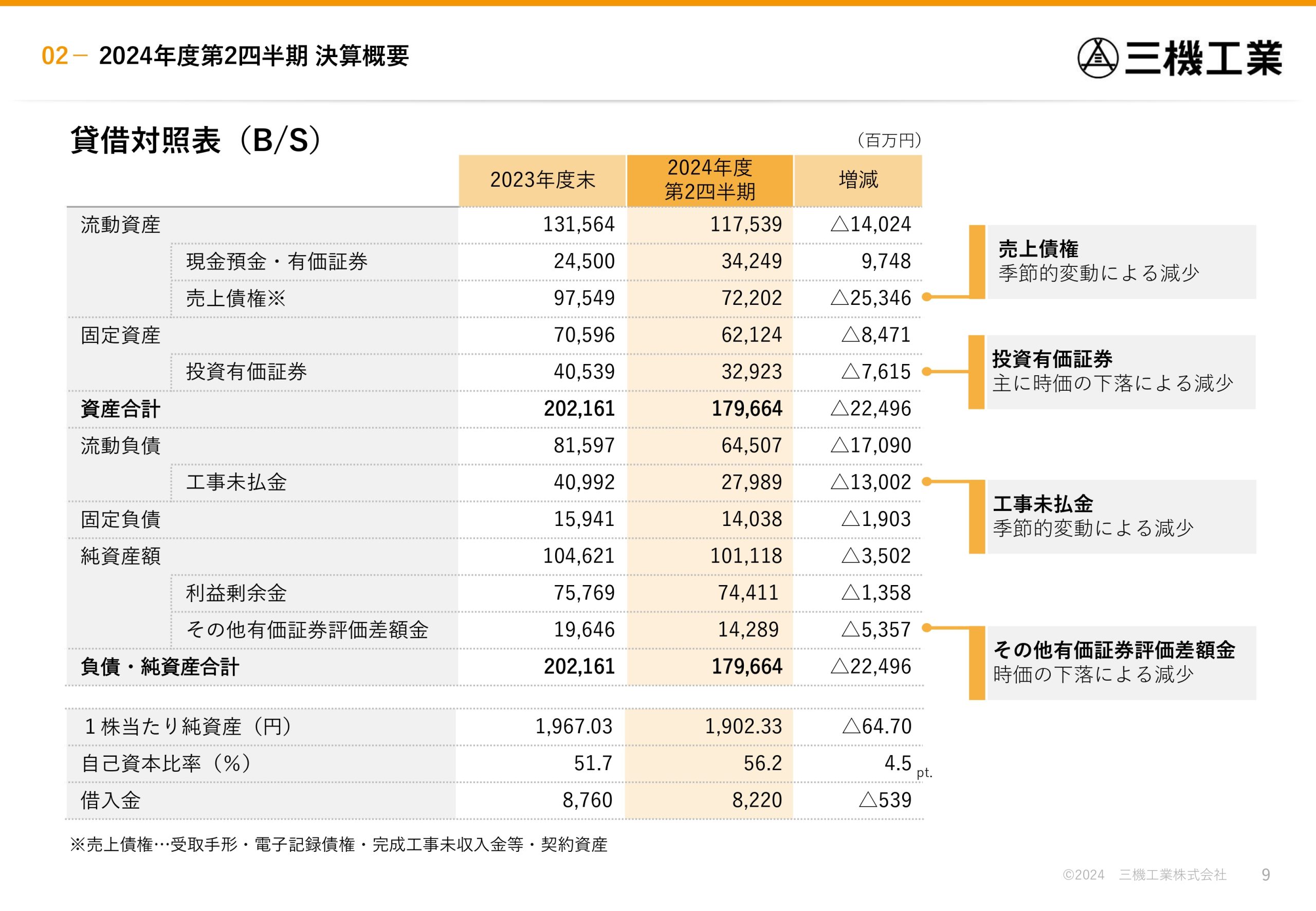Click the copyright ©2024 三機工業株式会社
The height and width of the screenshot is (911, 1316).
pyautogui.click(x=1144, y=875)
